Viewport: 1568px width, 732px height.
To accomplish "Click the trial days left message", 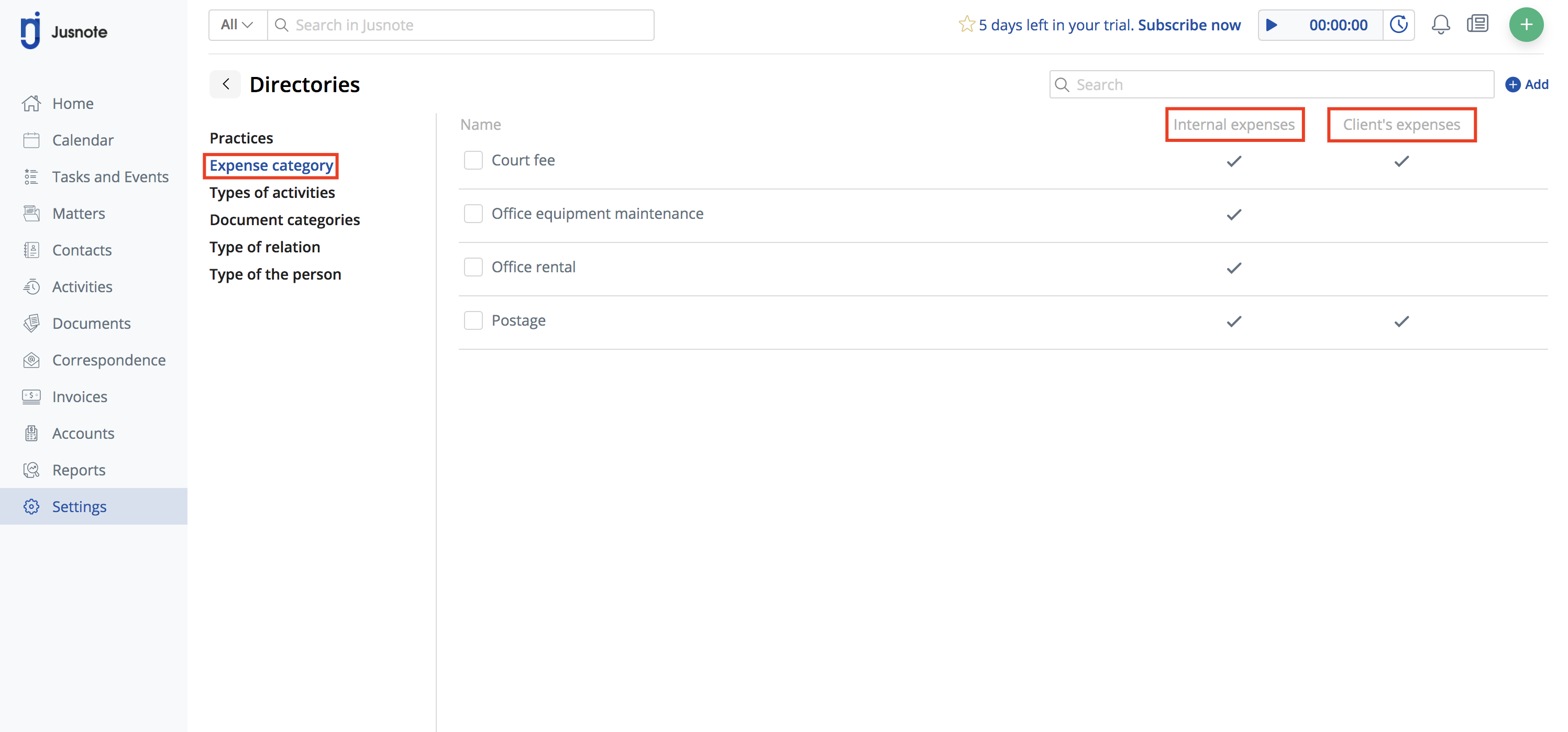I will 1056,25.
